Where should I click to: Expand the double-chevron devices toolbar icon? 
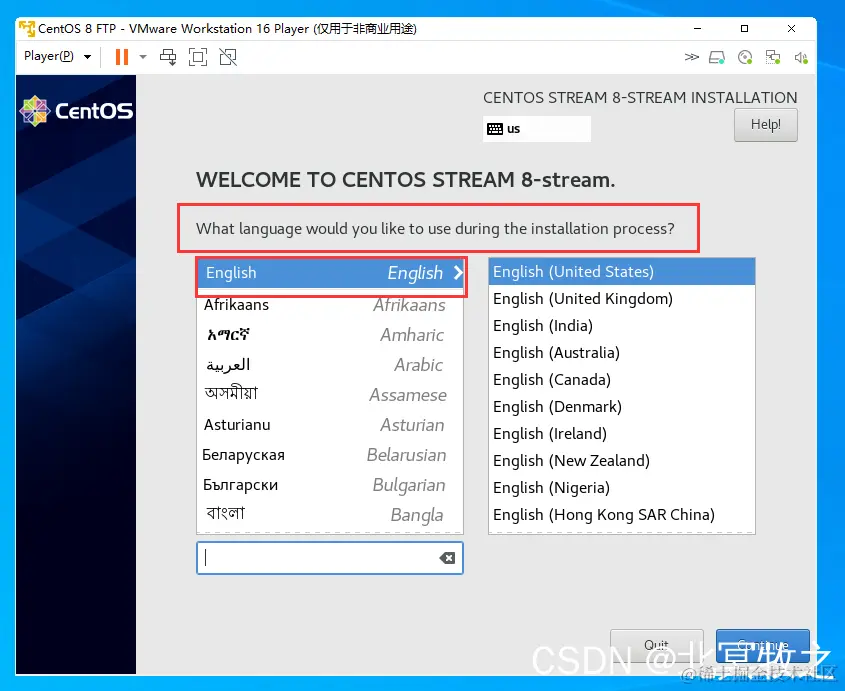pyautogui.click(x=691, y=57)
